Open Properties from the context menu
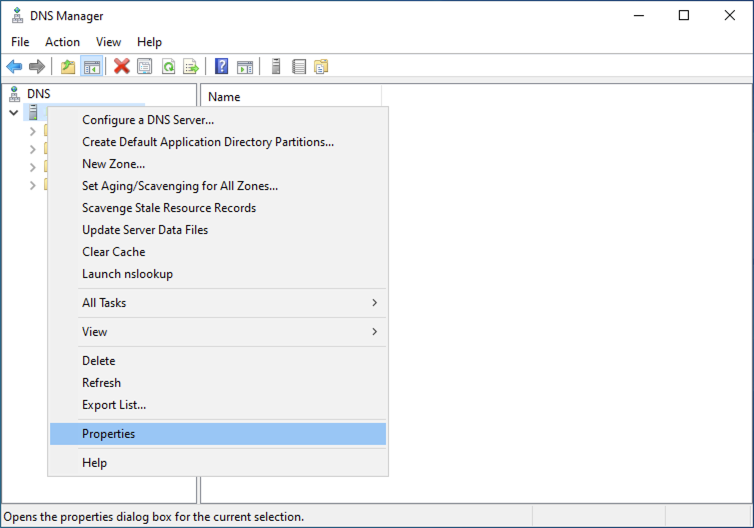The width and height of the screenshot is (754, 528). [218, 434]
